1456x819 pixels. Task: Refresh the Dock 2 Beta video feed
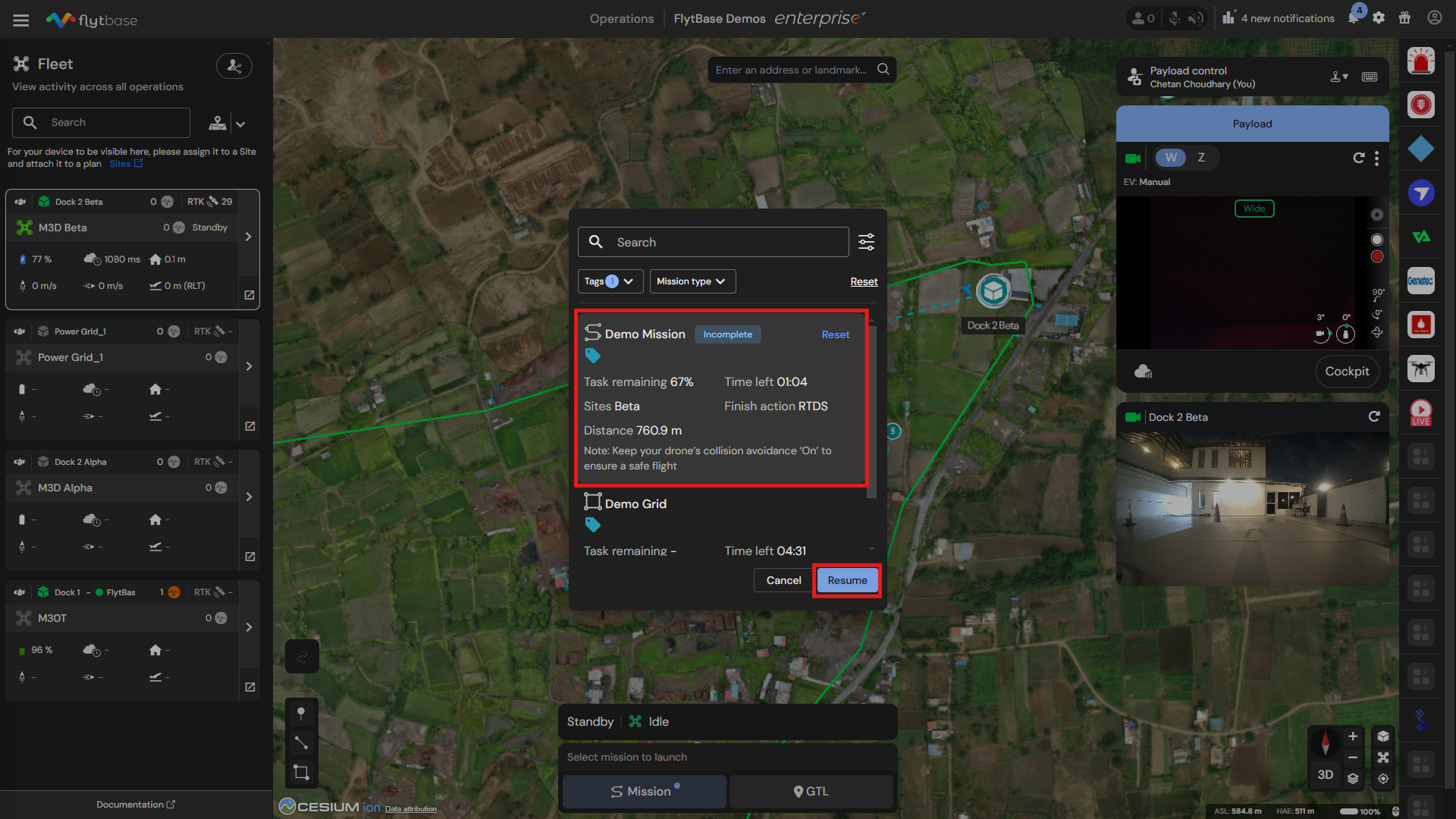tap(1373, 416)
